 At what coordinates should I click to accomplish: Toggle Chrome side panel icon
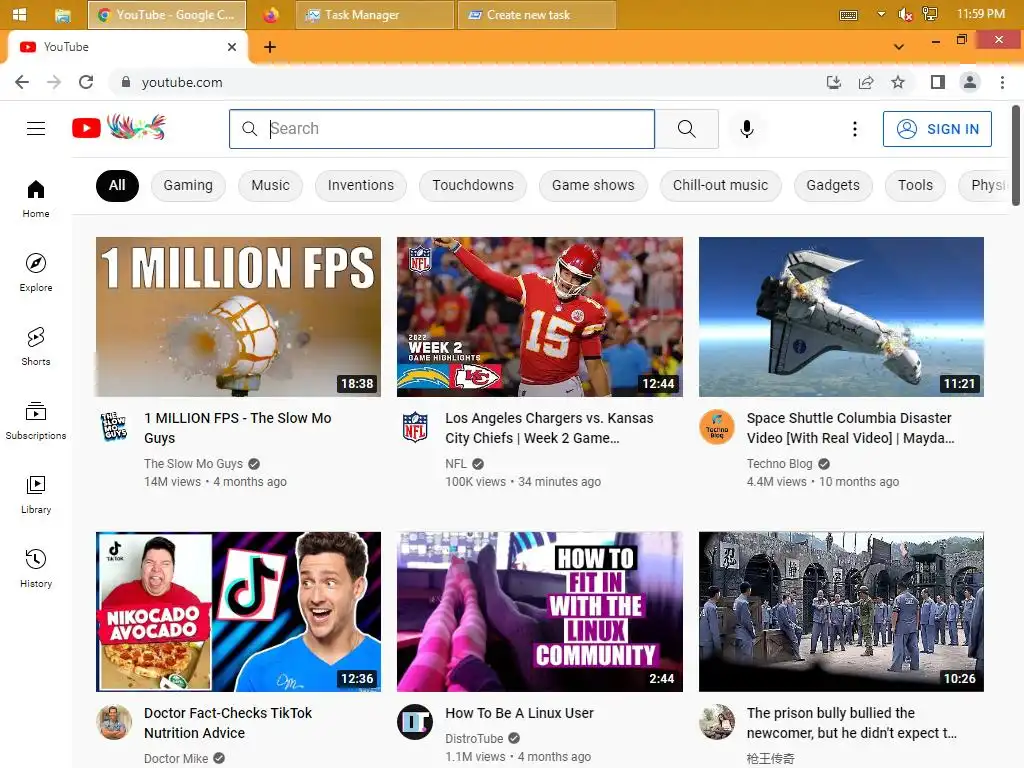[x=938, y=82]
